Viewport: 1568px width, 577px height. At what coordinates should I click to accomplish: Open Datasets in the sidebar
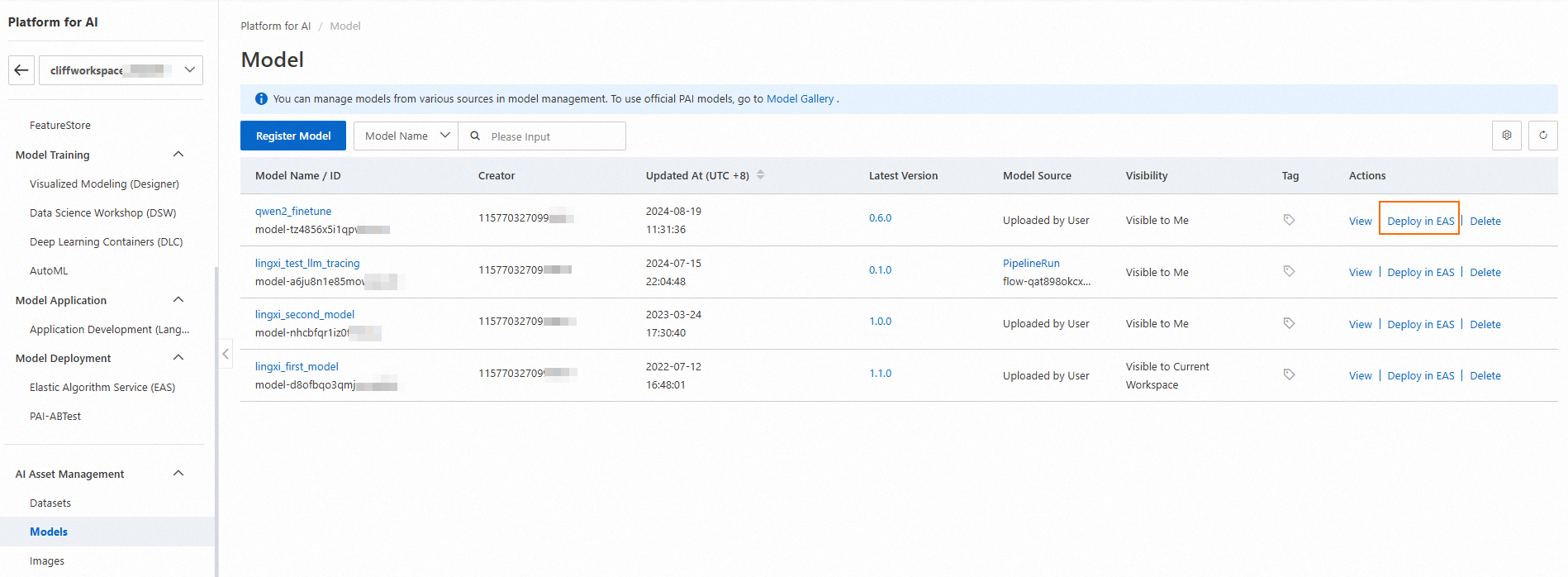click(50, 503)
